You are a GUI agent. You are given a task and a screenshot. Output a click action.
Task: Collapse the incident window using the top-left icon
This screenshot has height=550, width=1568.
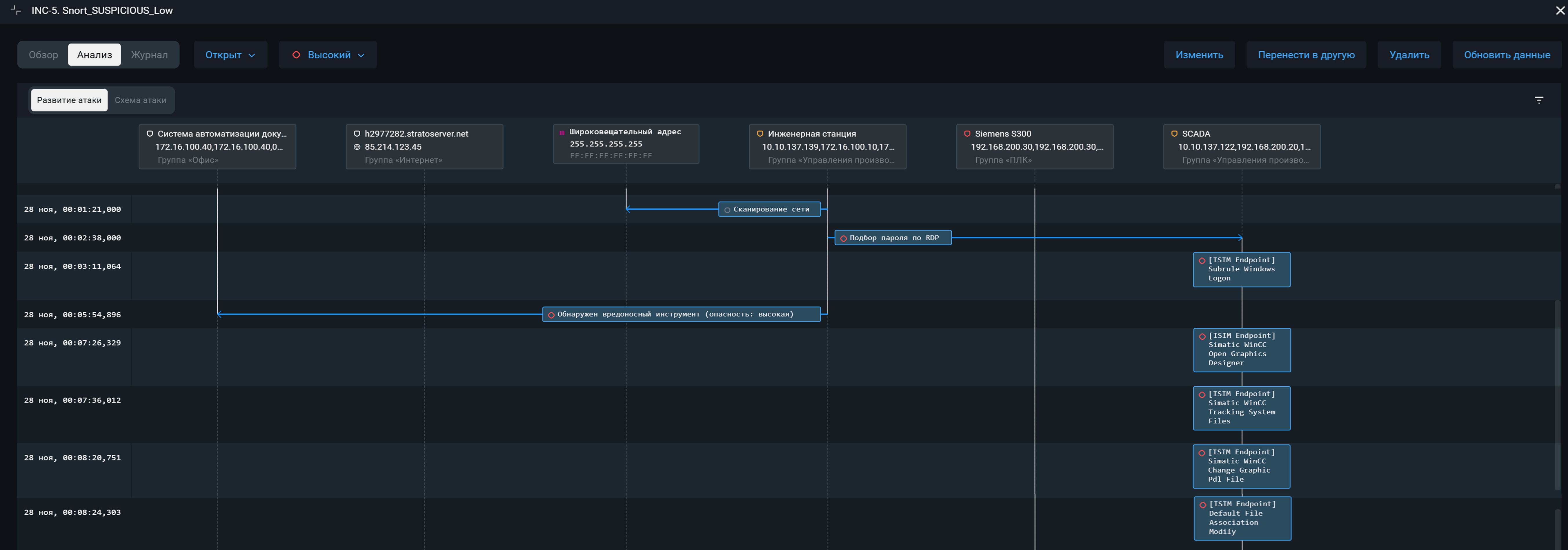tap(16, 10)
